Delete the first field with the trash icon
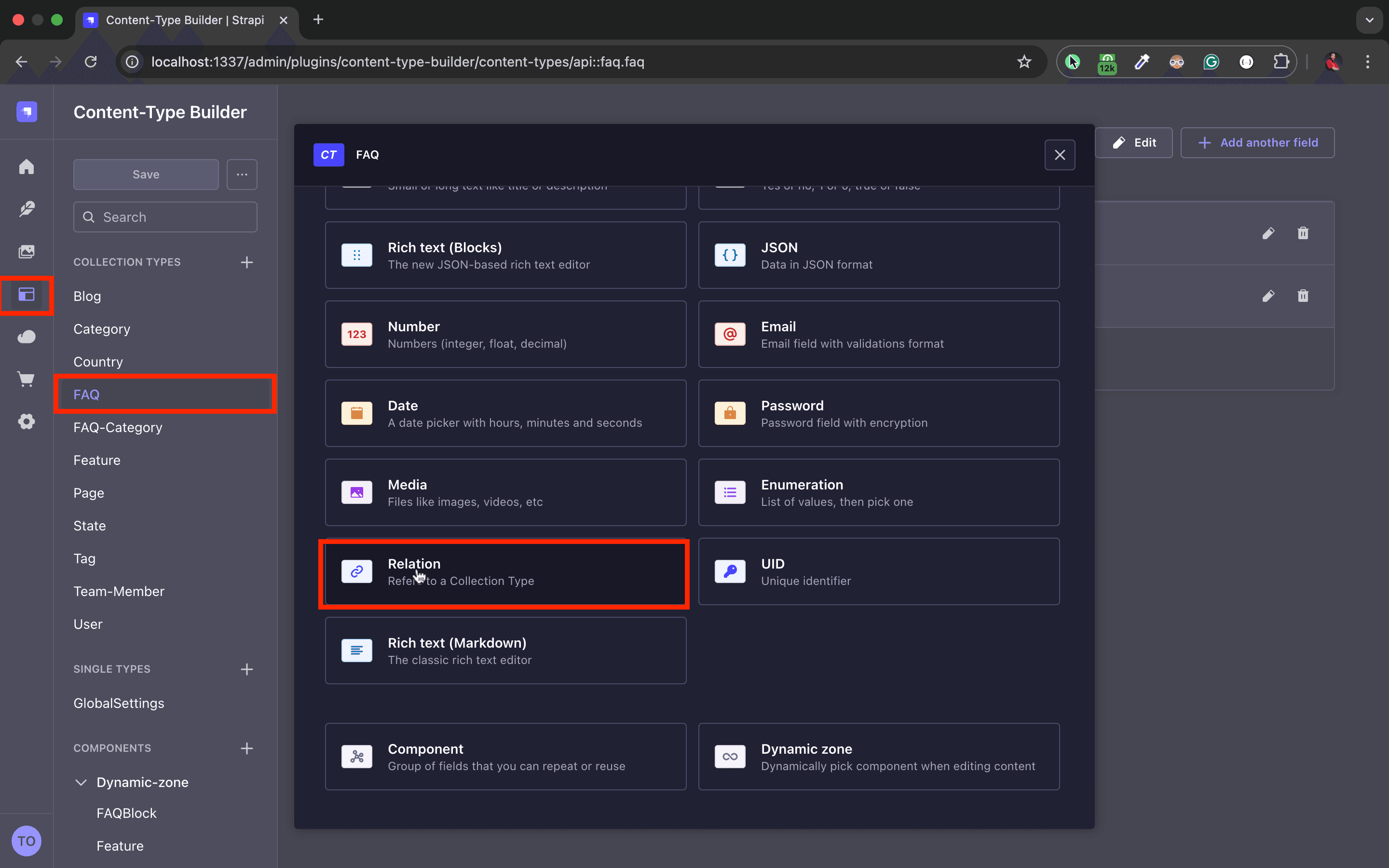Viewport: 1389px width, 868px height. pyautogui.click(x=1303, y=233)
